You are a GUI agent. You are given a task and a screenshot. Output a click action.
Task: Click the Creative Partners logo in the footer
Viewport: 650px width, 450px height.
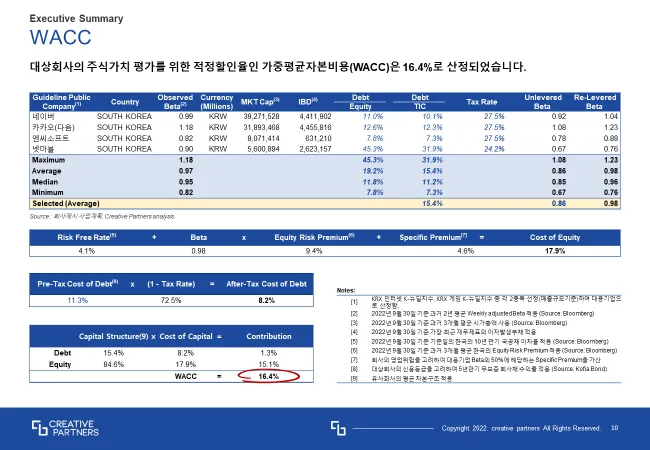coord(65,428)
